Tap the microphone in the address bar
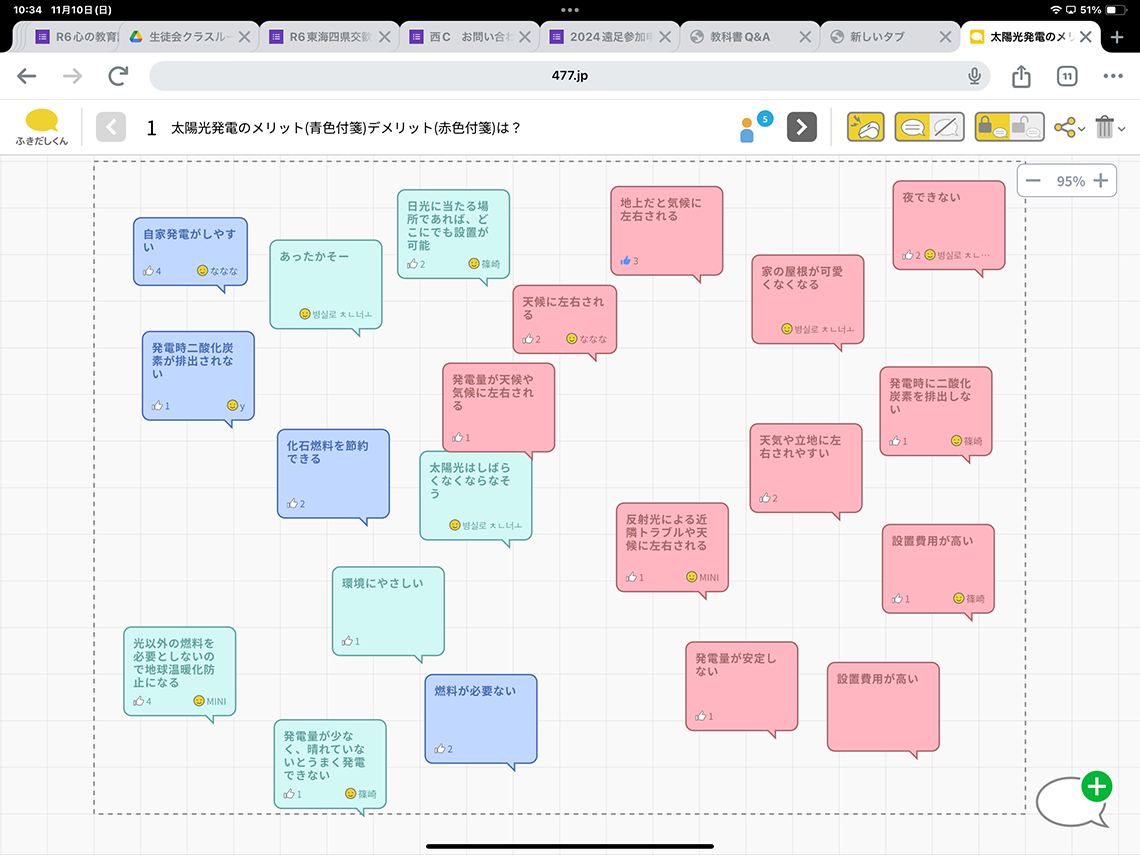Viewport: 1140px width, 855px height. [974, 76]
